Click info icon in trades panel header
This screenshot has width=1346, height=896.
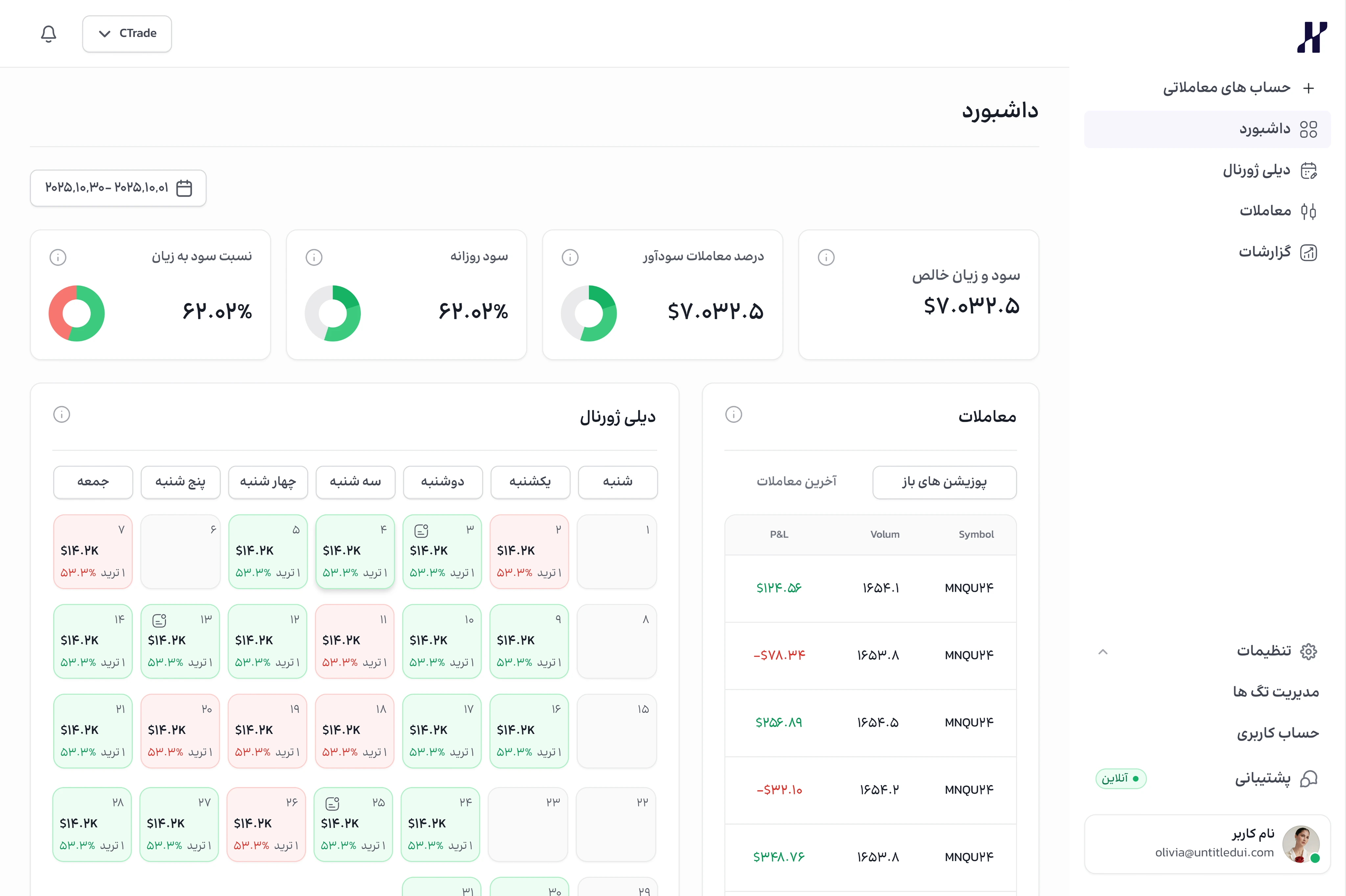coord(733,414)
